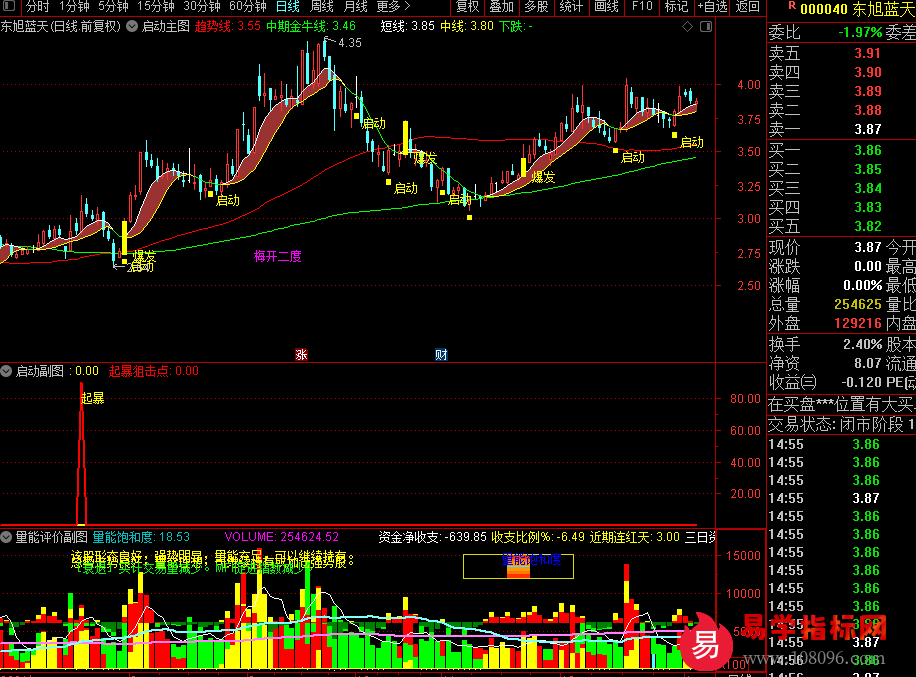Viewport: 916px width, 677px height.
Task: Switch to the 日线 daily chart tab
Action: pyautogui.click(x=287, y=7)
